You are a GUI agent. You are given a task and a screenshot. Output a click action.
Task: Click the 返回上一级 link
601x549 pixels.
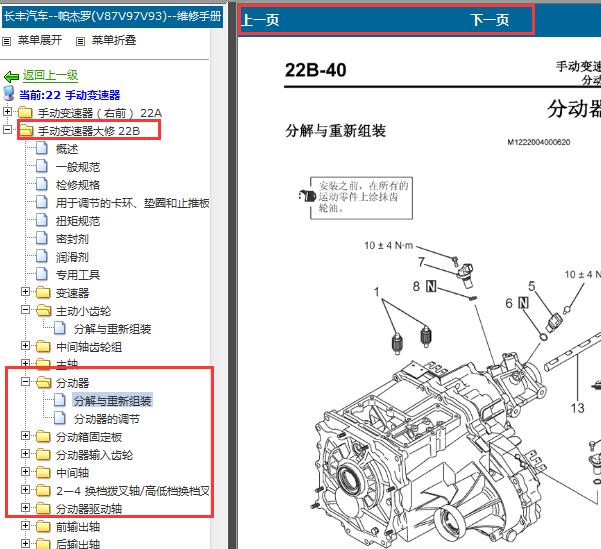pyautogui.click(x=50, y=75)
